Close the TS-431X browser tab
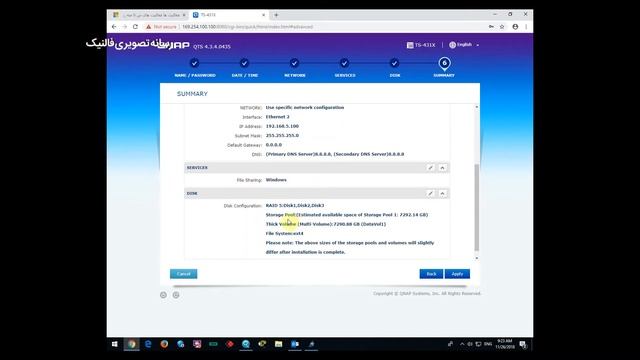This screenshot has width=640, height=360. pos(263,15)
